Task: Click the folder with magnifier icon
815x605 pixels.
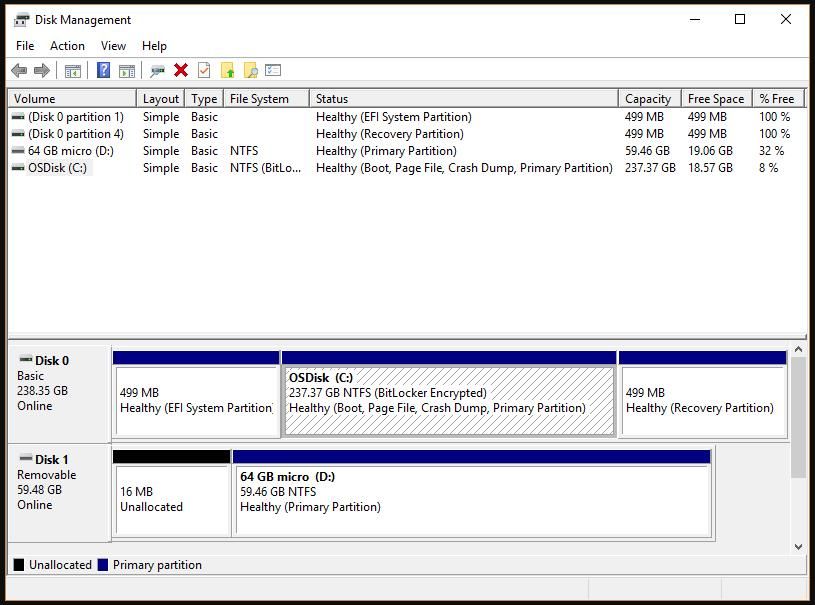Action: [x=250, y=70]
